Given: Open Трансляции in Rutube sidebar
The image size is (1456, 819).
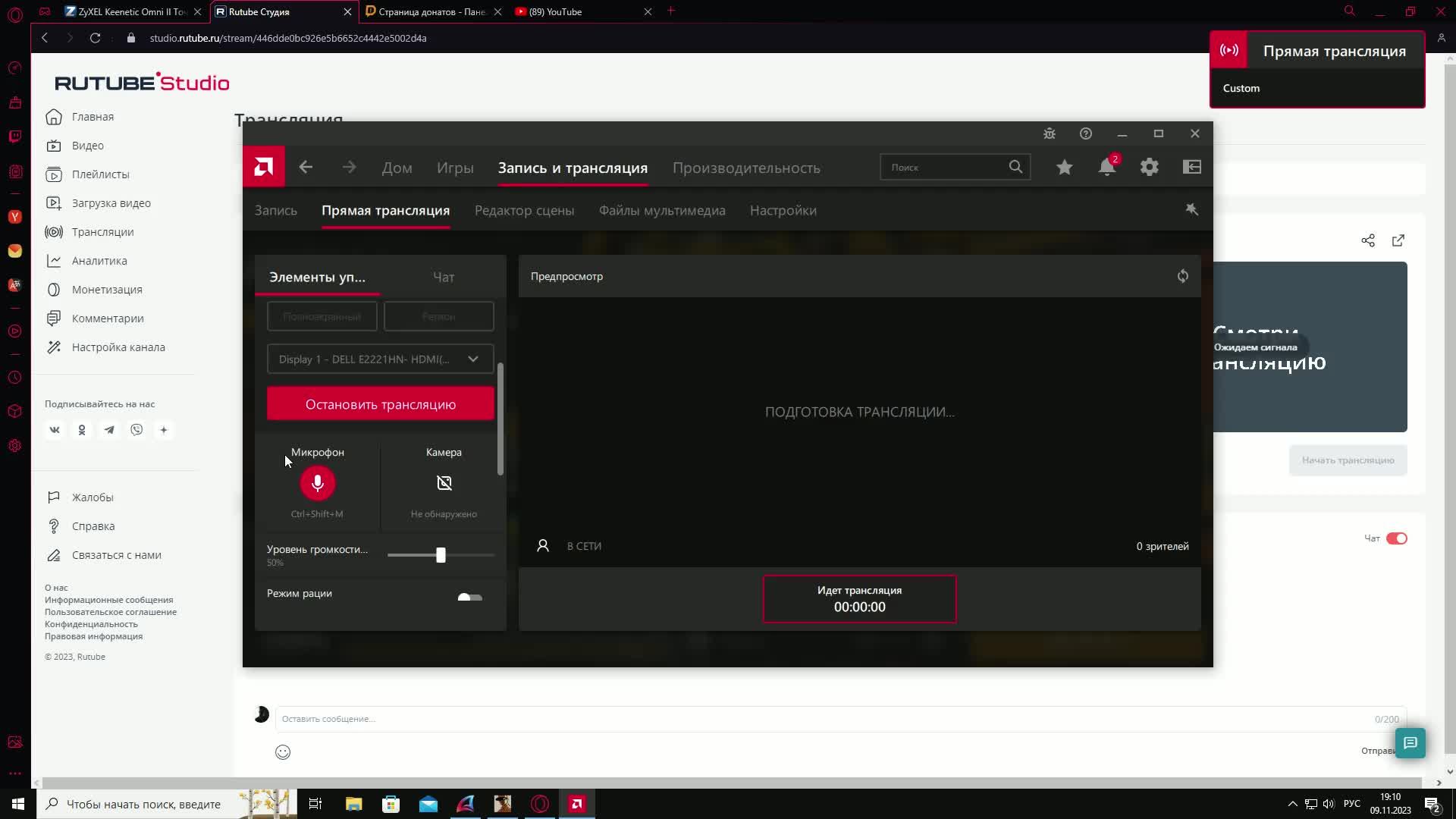Looking at the screenshot, I should [x=102, y=232].
